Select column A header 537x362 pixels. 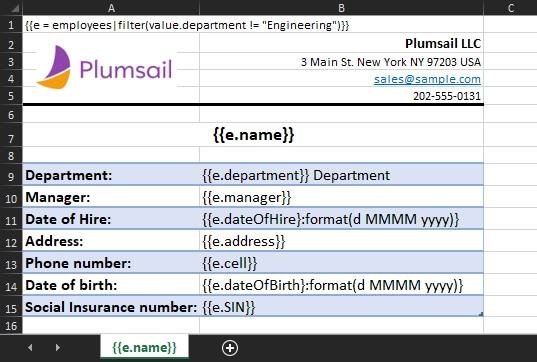pos(111,8)
